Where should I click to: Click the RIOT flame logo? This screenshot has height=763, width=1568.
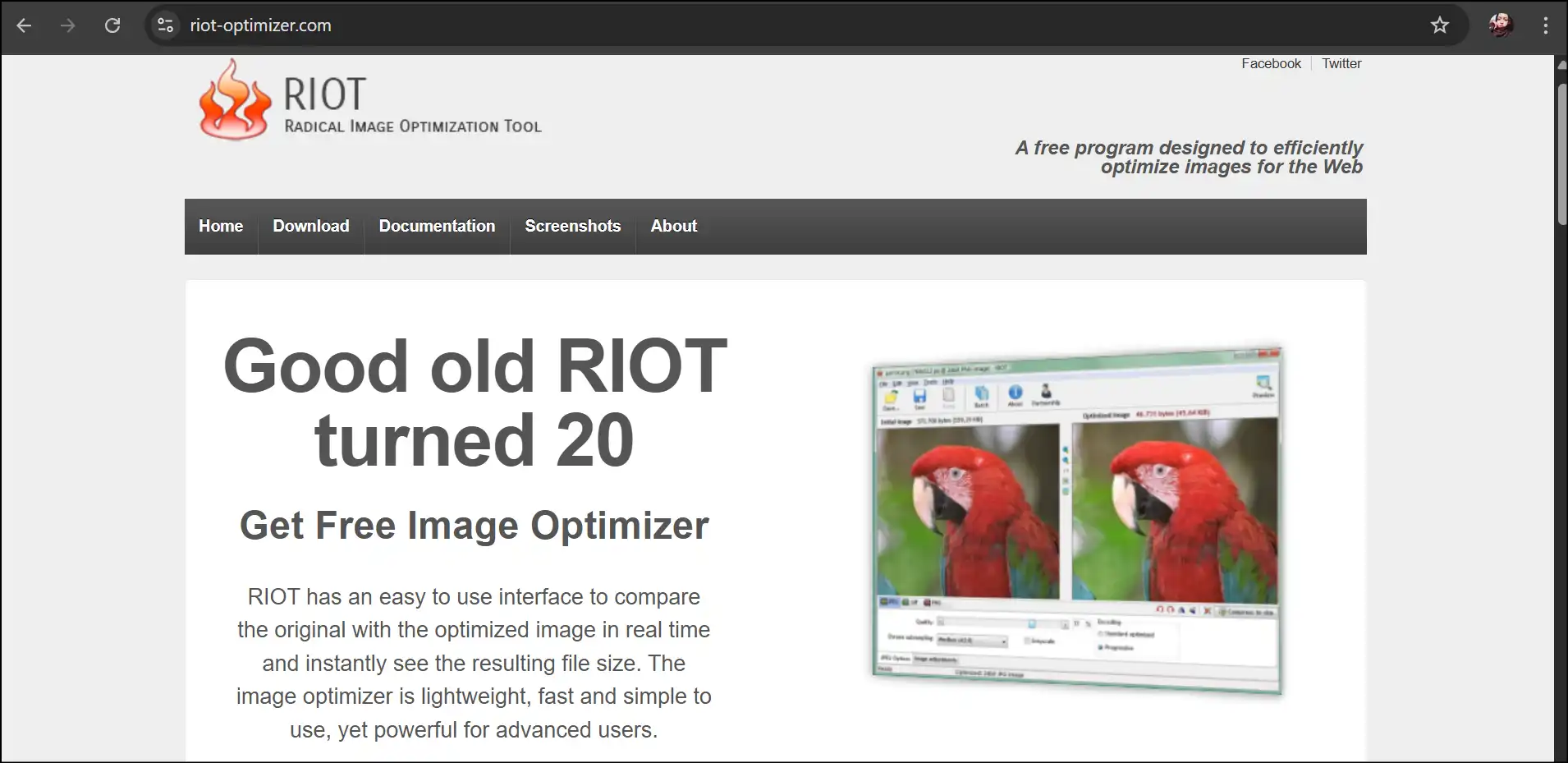coord(234,99)
